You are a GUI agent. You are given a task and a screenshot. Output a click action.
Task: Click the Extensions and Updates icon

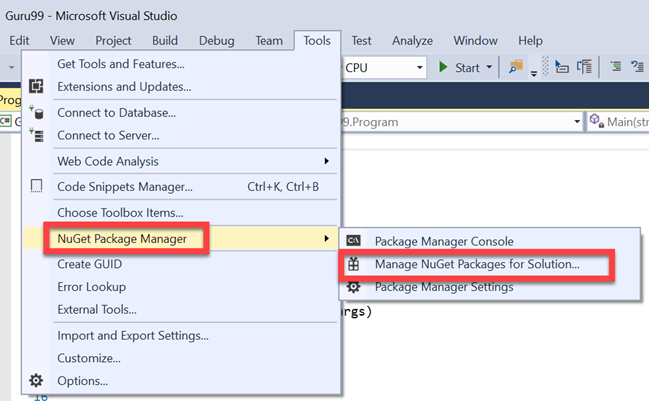tap(37, 87)
